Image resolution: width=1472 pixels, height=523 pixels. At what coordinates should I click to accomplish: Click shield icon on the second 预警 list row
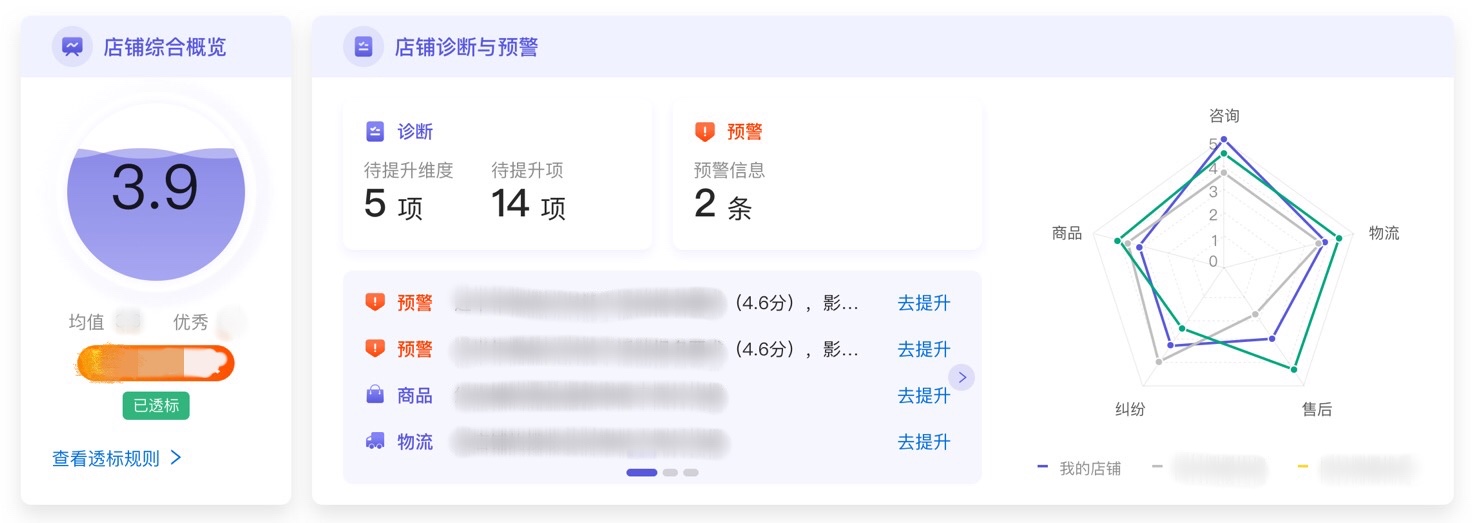(x=375, y=348)
